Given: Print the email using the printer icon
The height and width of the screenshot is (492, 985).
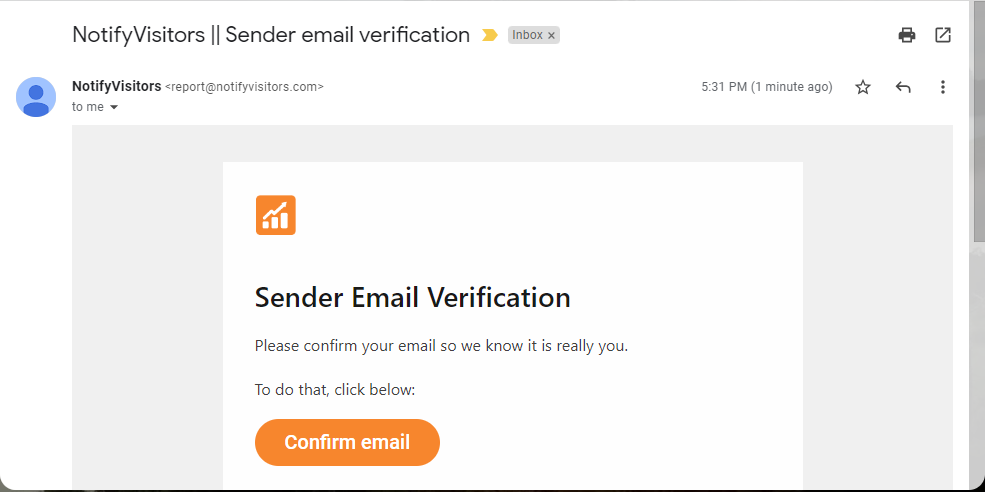Looking at the screenshot, I should 907,35.
